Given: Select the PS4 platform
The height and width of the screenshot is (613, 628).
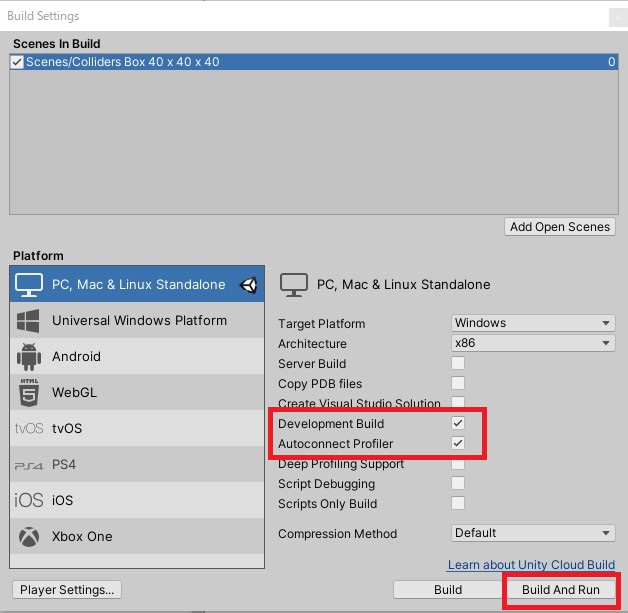Looking at the screenshot, I should 137,464.
